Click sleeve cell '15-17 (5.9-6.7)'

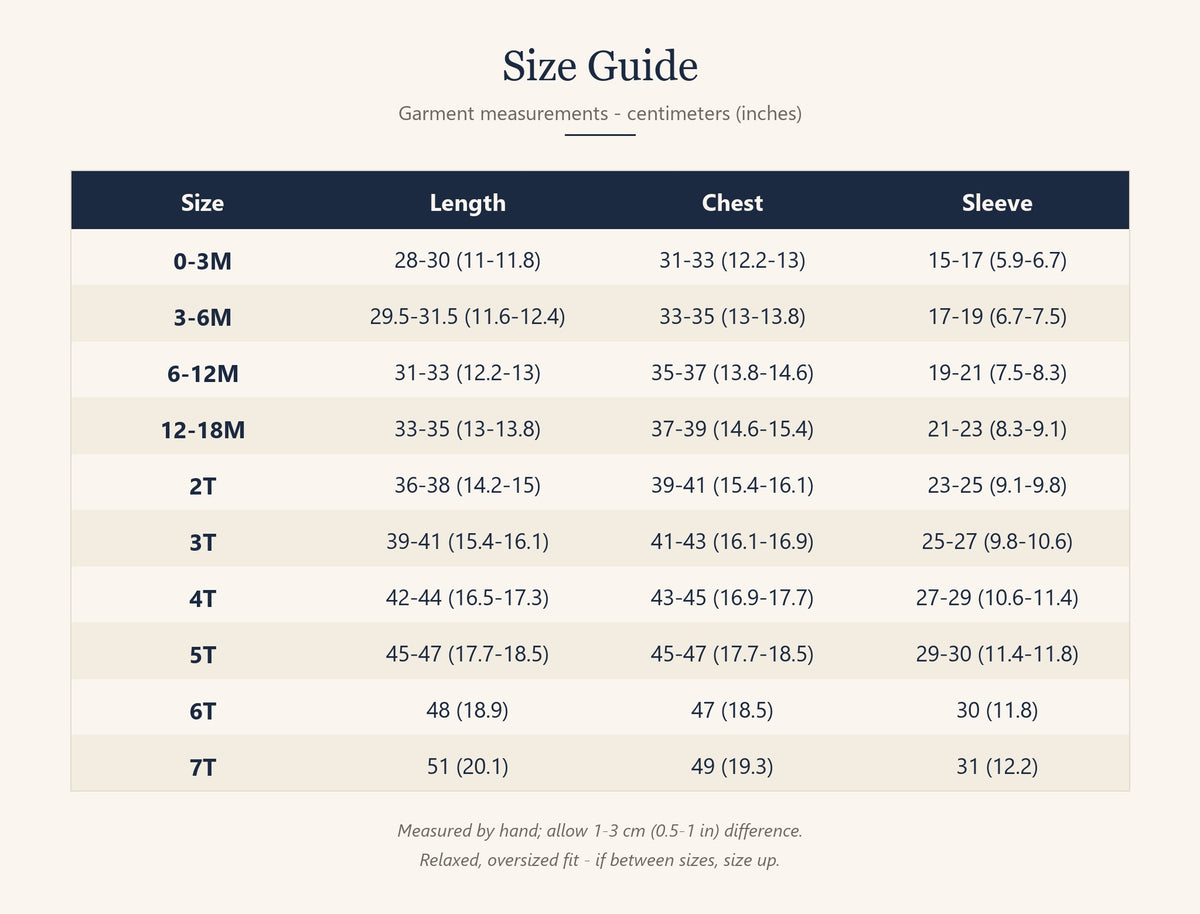[997, 261]
